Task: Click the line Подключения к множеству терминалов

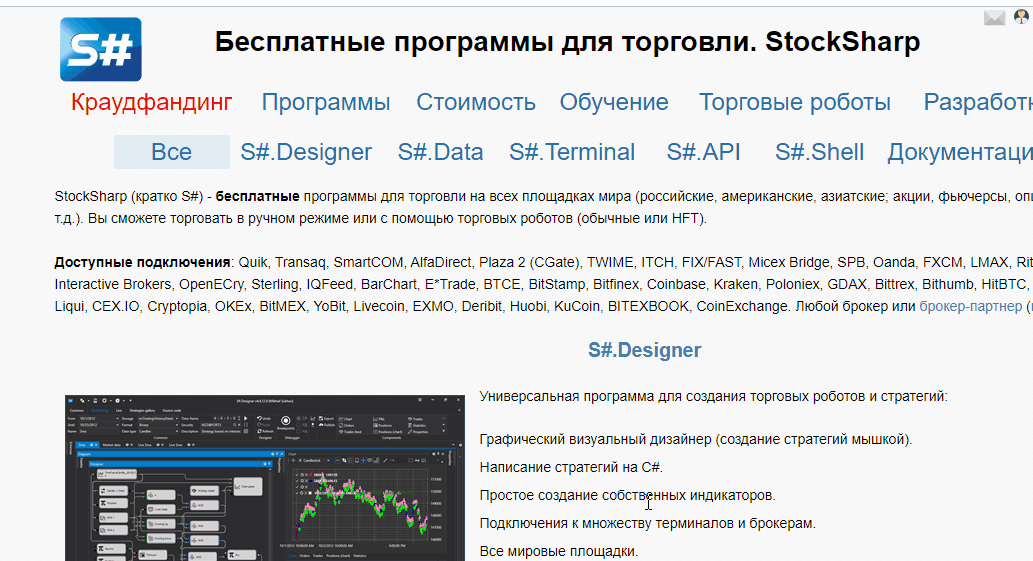Action: 648,523
